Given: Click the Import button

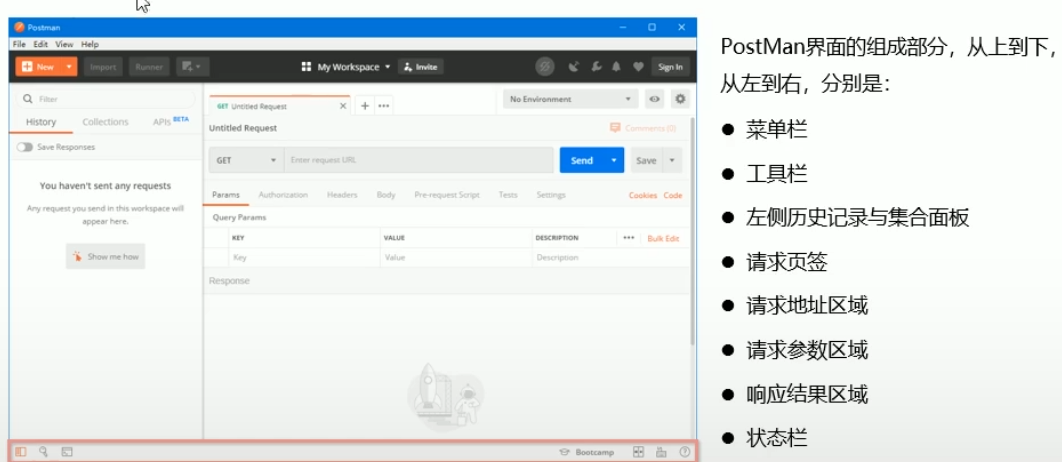Looking at the screenshot, I should click(x=103, y=66).
